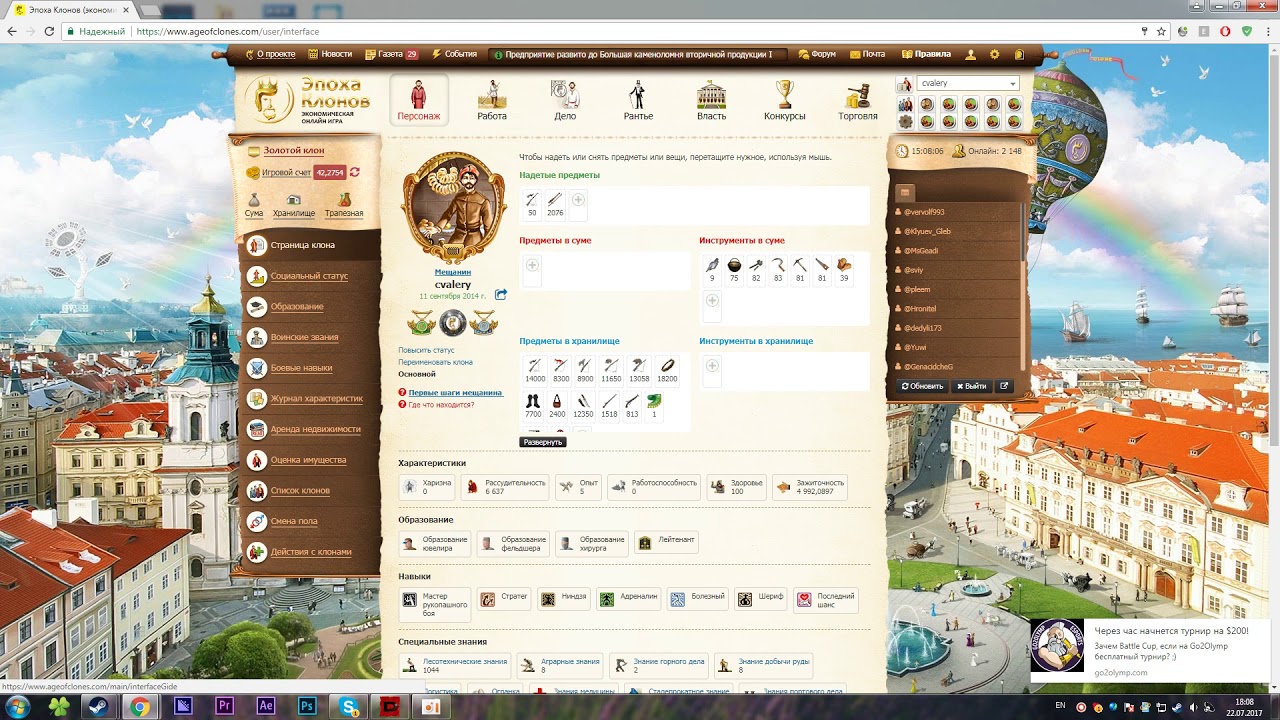Image resolution: width=1280 pixels, height=720 pixels.
Task: Switch to the Власть section
Action: [x=711, y=100]
